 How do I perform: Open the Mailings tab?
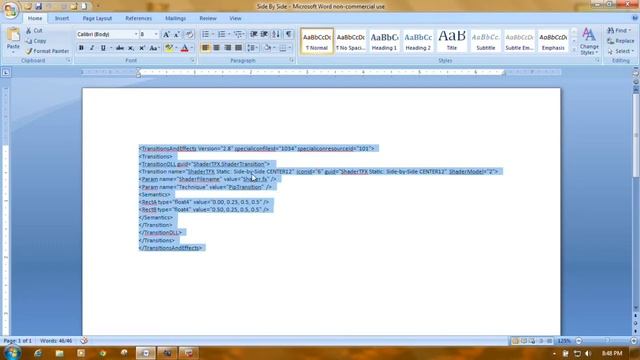coord(176,18)
